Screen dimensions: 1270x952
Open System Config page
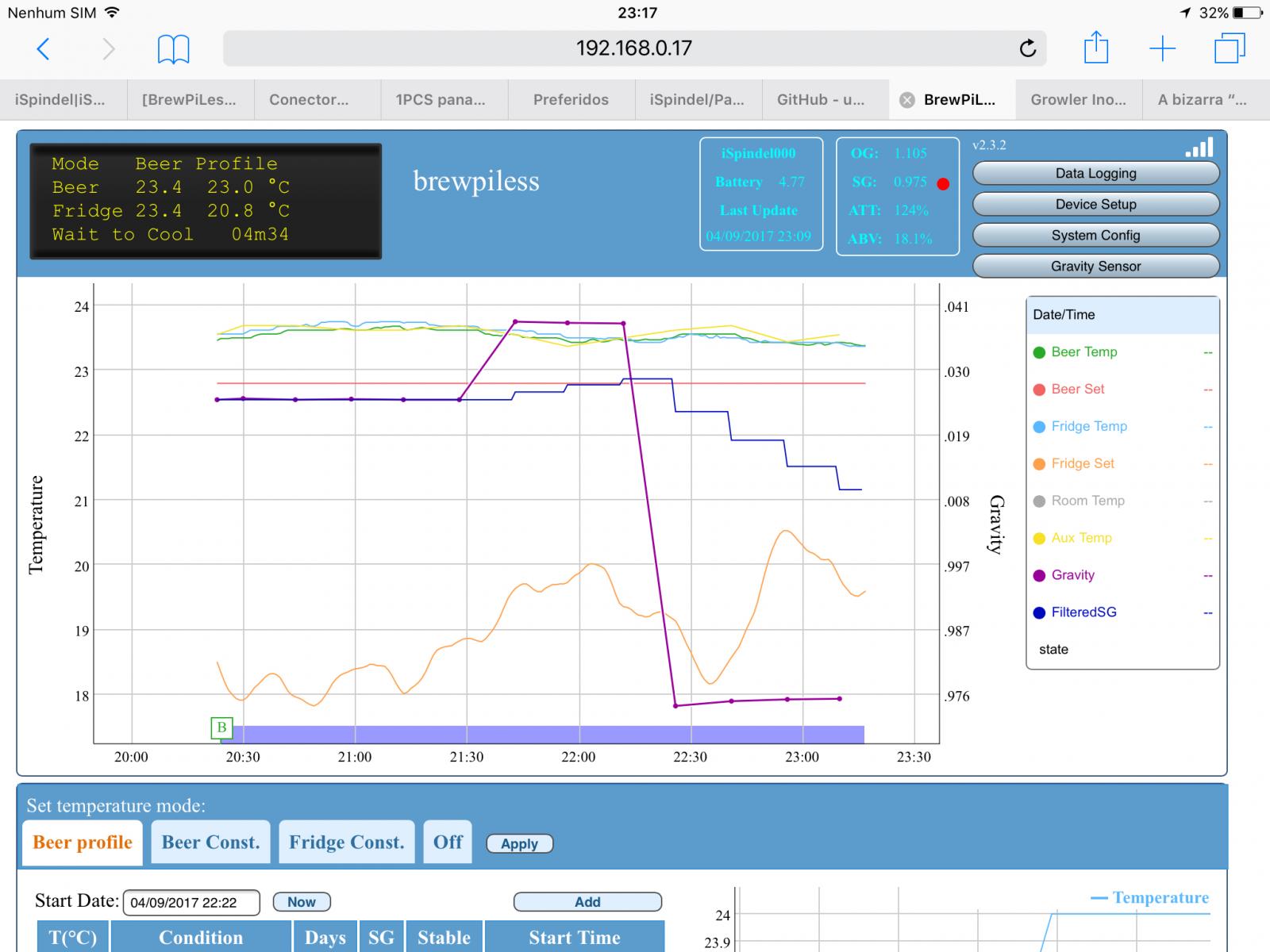1095,236
